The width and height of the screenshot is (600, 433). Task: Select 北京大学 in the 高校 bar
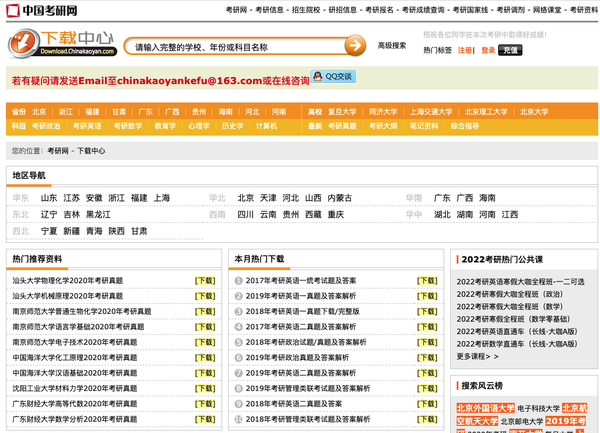click(534, 112)
